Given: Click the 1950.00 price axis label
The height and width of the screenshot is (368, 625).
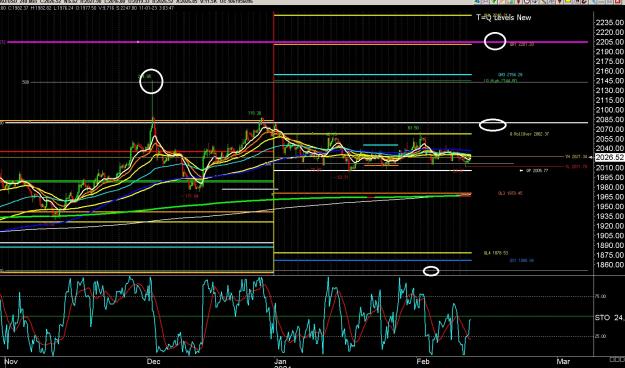Looking at the screenshot, I should tap(610, 207).
